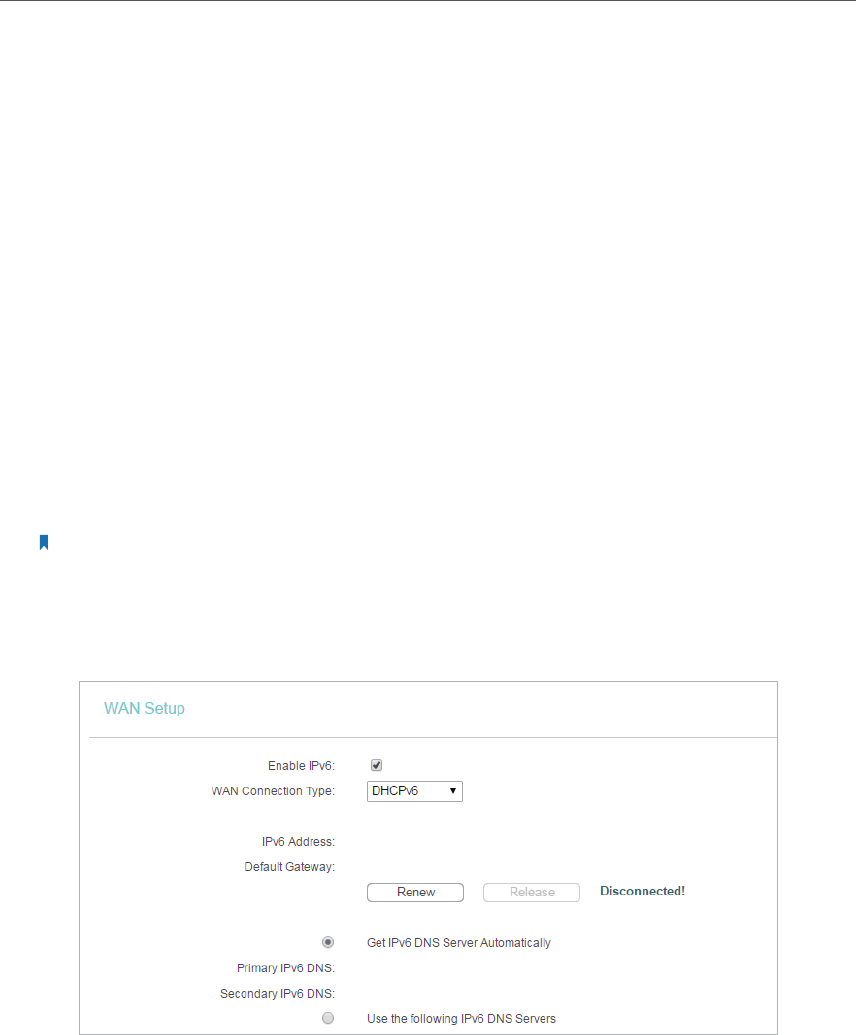This screenshot has width=856, height=1035.
Task: Click the Default Gateway label
Action: click(x=290, y=867)
